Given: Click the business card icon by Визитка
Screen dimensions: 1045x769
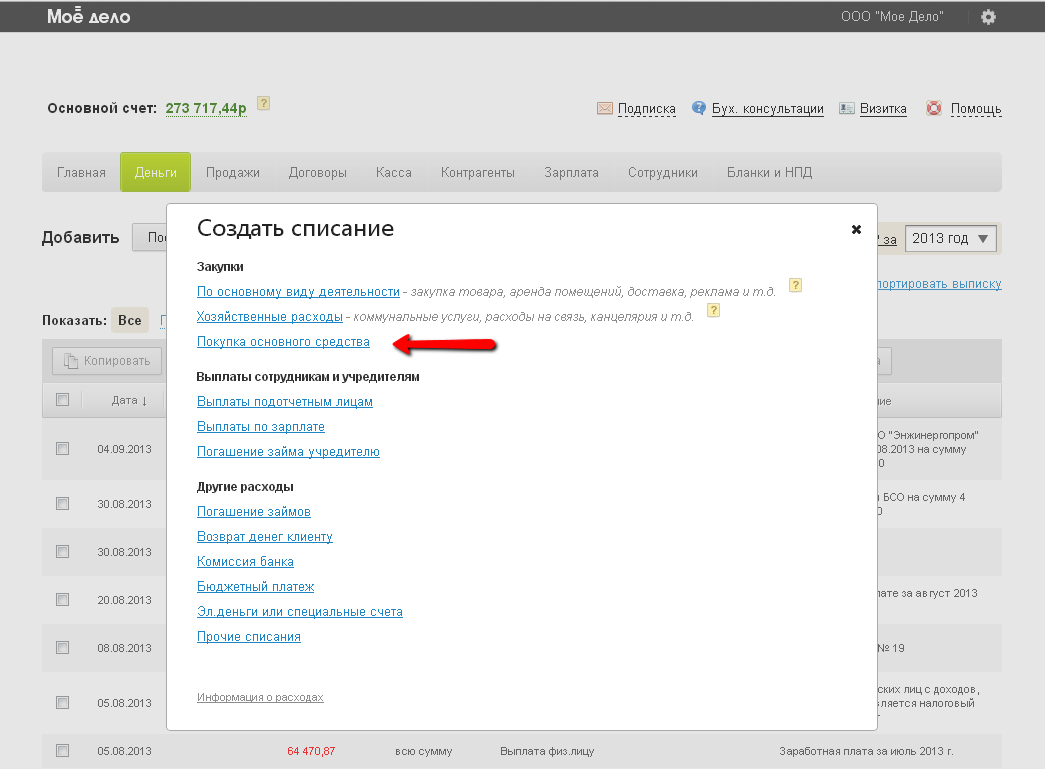Looking at the screenshot, I should coord(846,108).
